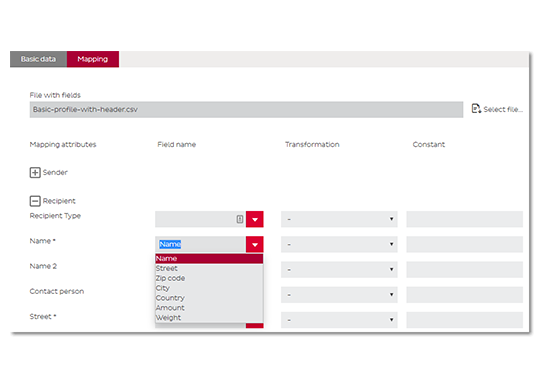
Task: Open the Name 2 row transformation dropdown
Action: point(339,270)
